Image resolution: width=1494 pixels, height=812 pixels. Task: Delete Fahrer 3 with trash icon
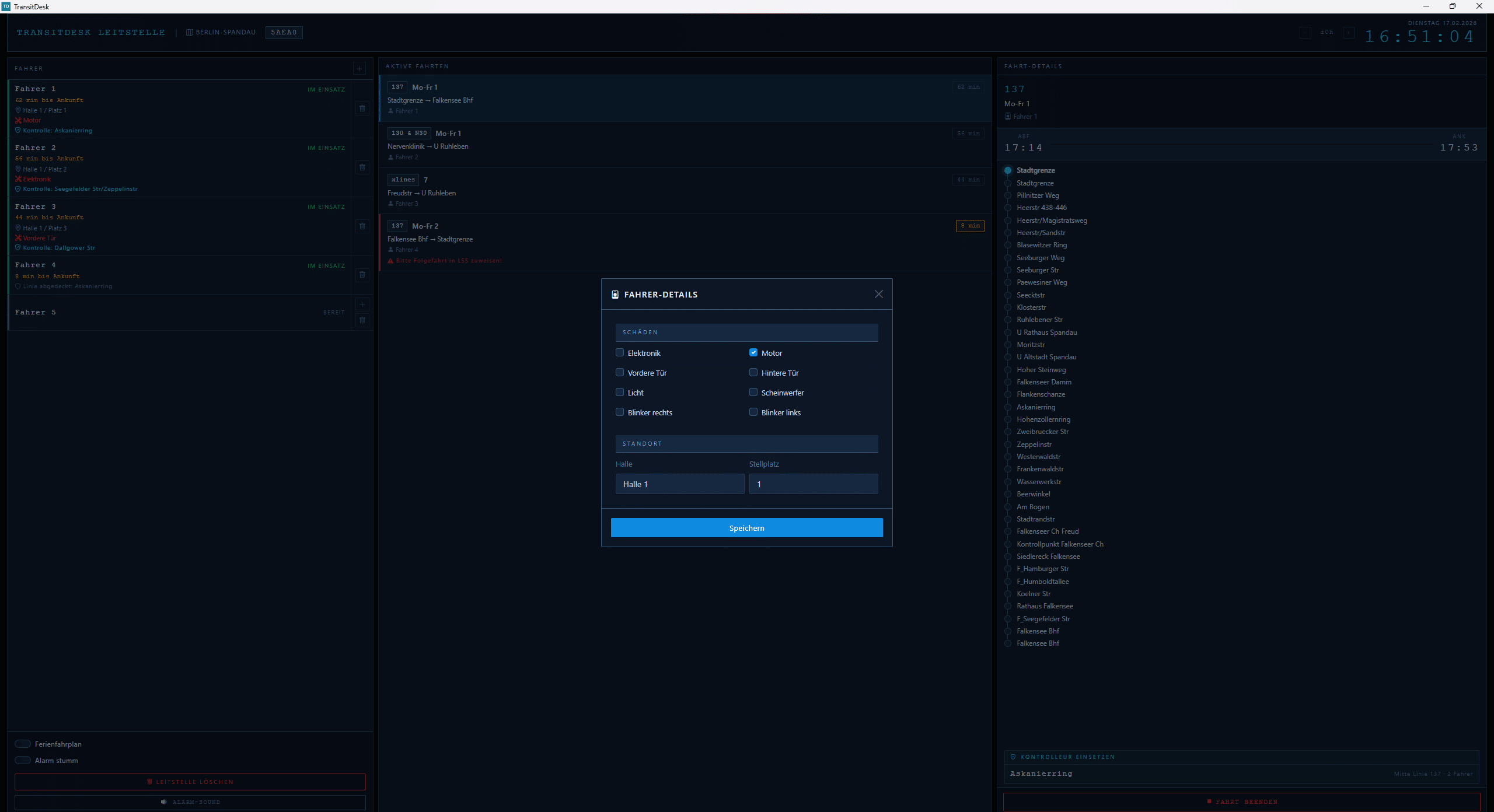coord(362,226)
